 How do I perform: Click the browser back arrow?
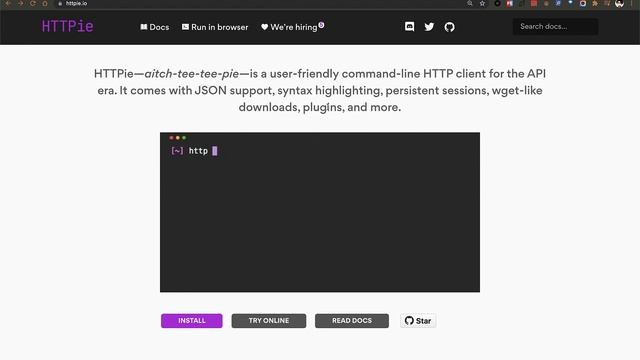point(8,3)
